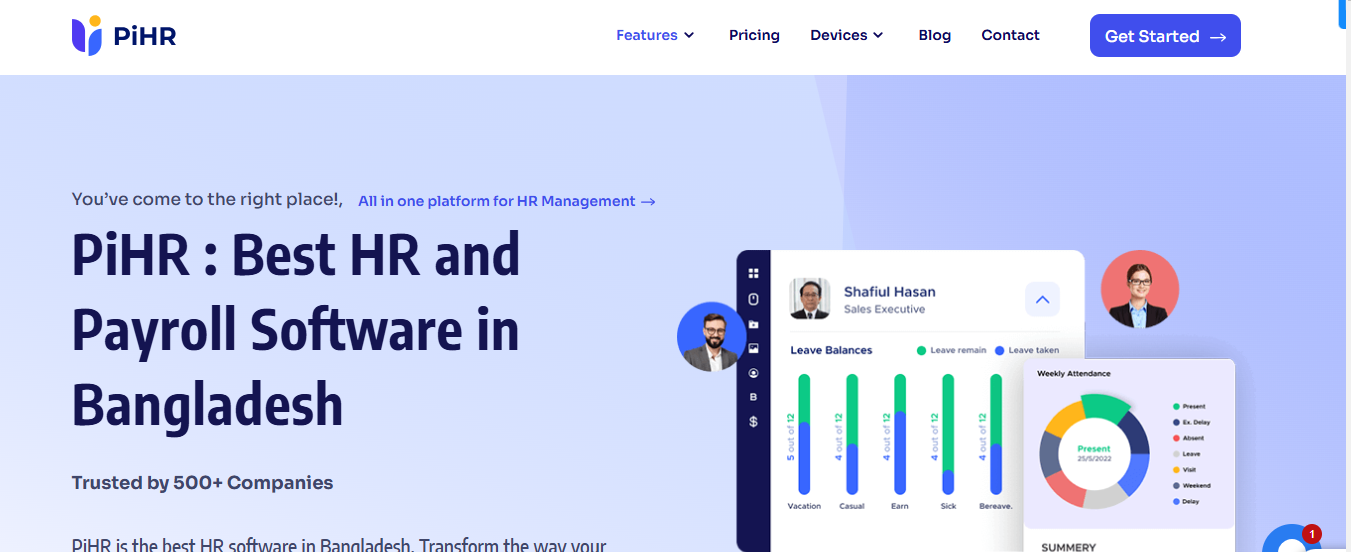This screenshot has width=1351, height=552.
Task: Click Shafiul Hasan's profile photo
Action: pyautogui.click(x=810, y=298)
